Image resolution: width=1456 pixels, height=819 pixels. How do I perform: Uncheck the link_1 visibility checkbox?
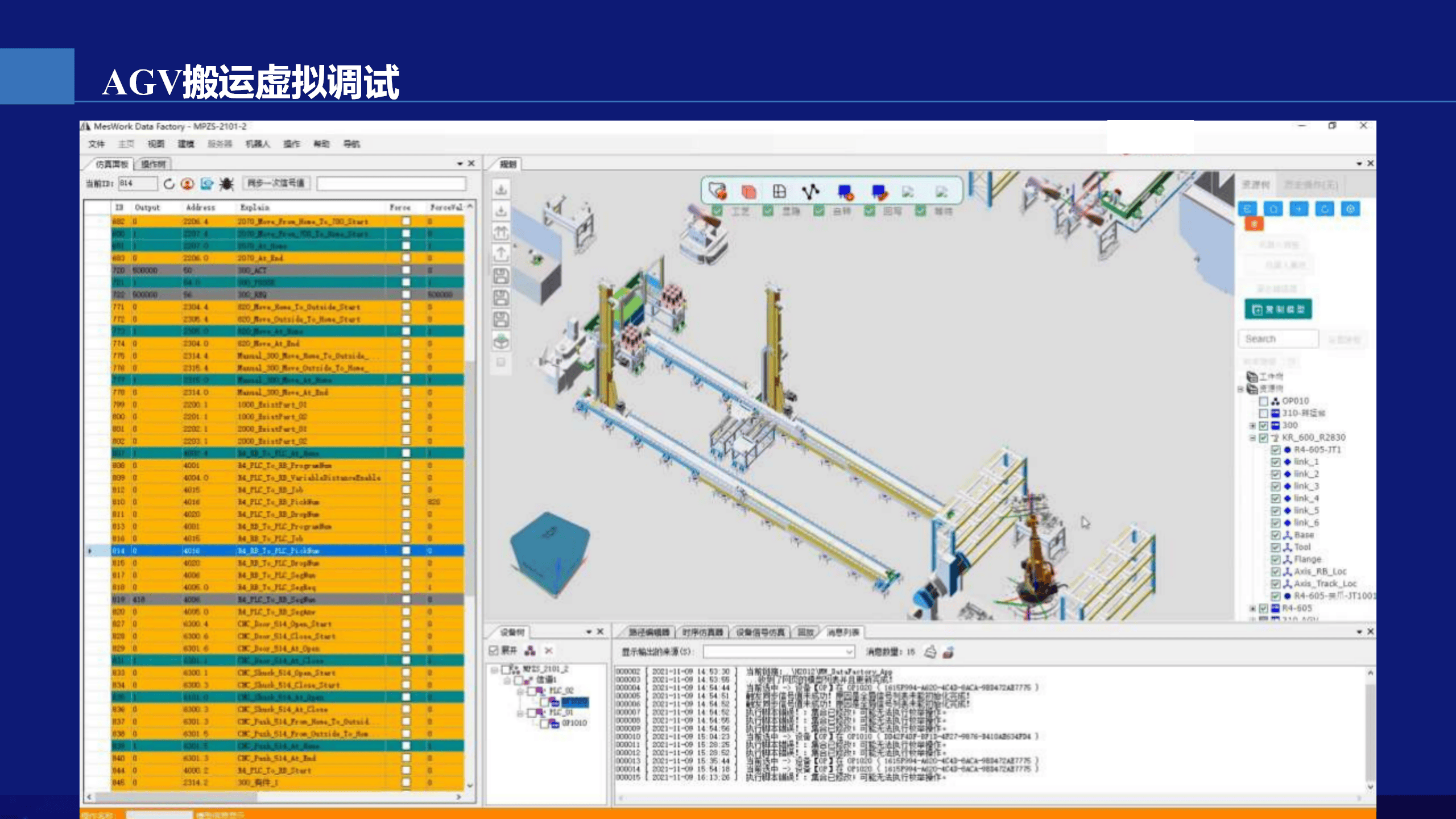[1275, 462]
